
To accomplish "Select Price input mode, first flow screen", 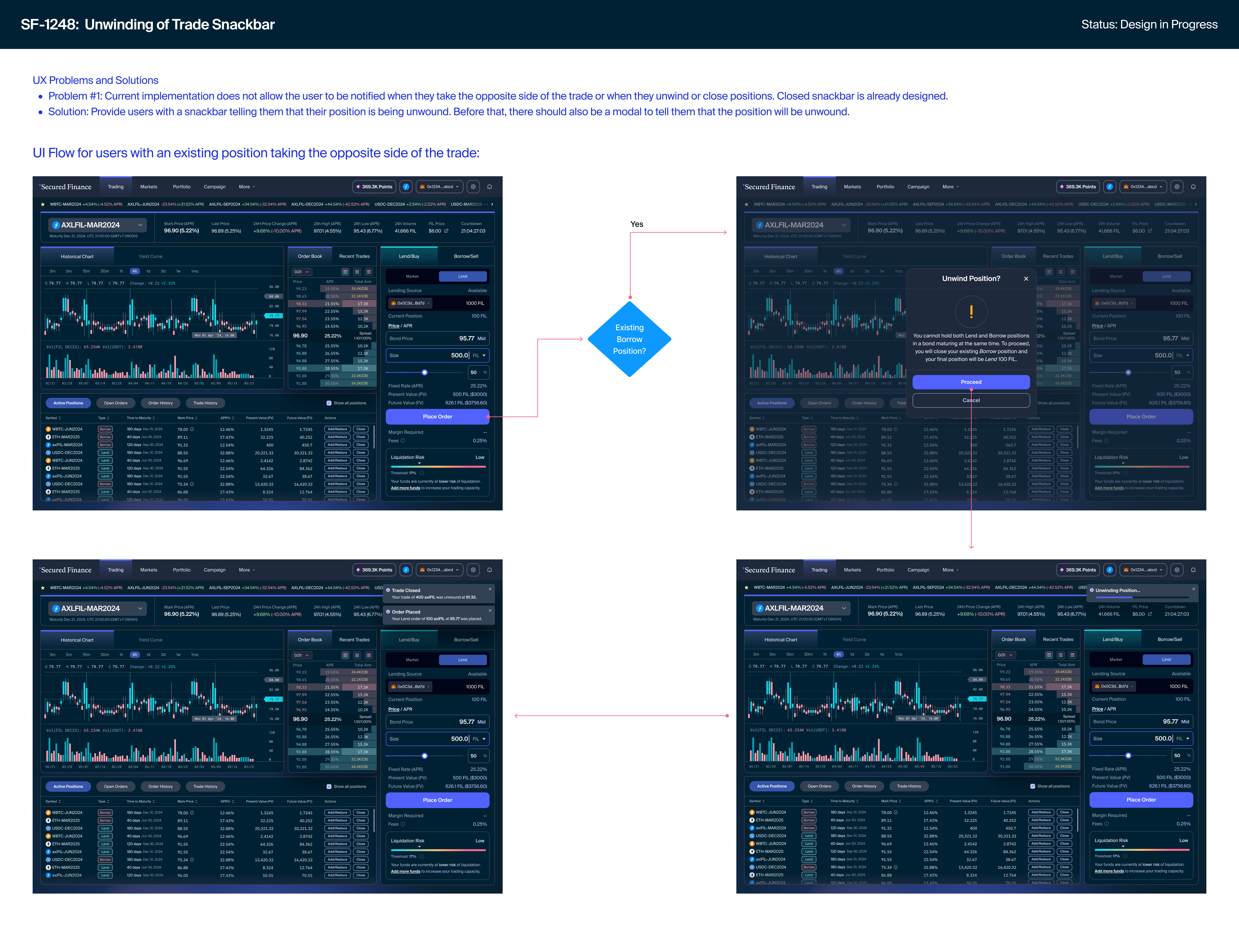I will pyautogui.click(x=394, y=326).
